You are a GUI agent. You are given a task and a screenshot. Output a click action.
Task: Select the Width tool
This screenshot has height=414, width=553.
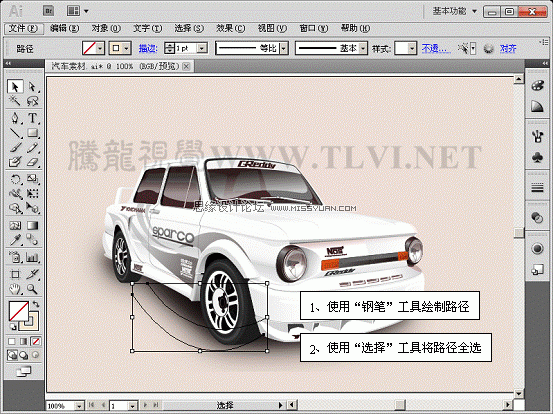coord(15,194)
